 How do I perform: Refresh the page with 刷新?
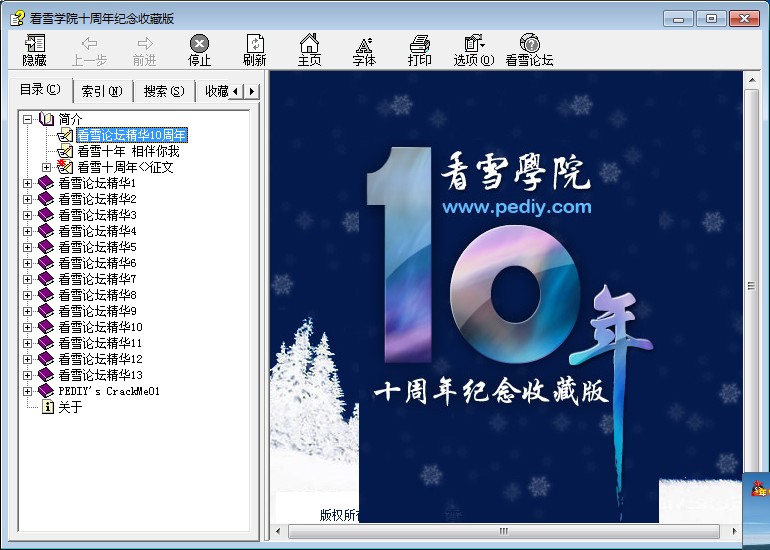tap(254, 50)
